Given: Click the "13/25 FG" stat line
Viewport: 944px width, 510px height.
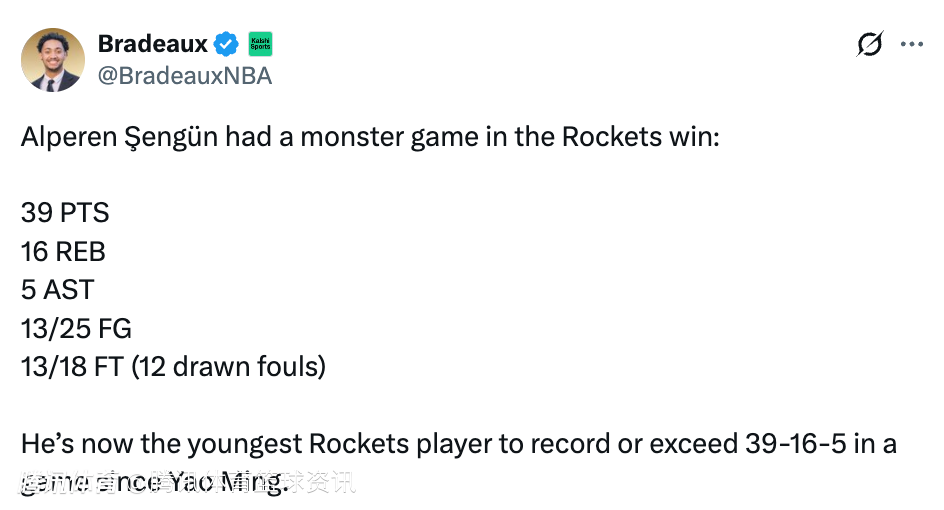Looking at the screenshot, I should point(76,328).
